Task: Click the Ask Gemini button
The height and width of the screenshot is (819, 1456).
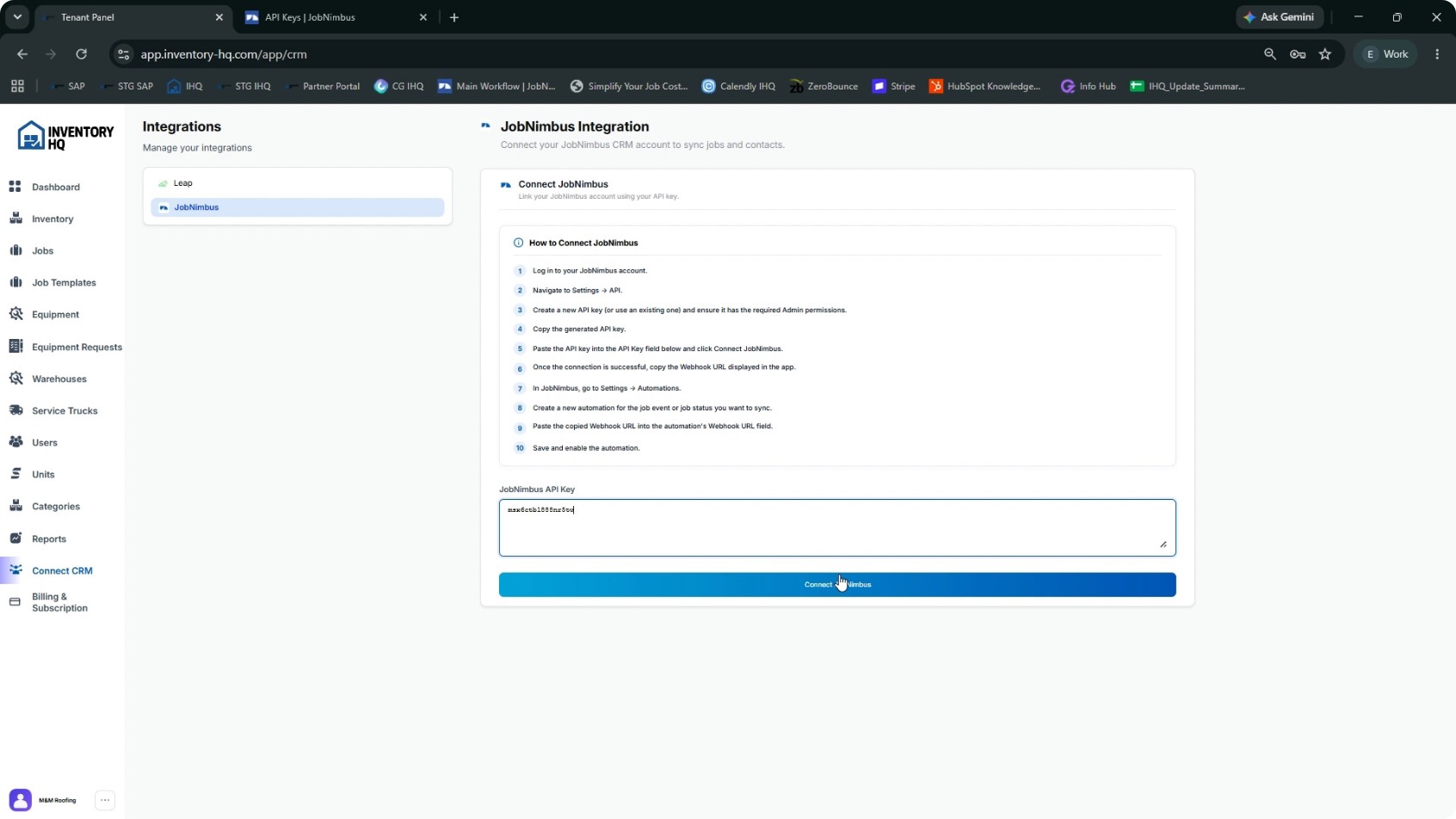Action: pyautogui.click(x=1280, y=17)
